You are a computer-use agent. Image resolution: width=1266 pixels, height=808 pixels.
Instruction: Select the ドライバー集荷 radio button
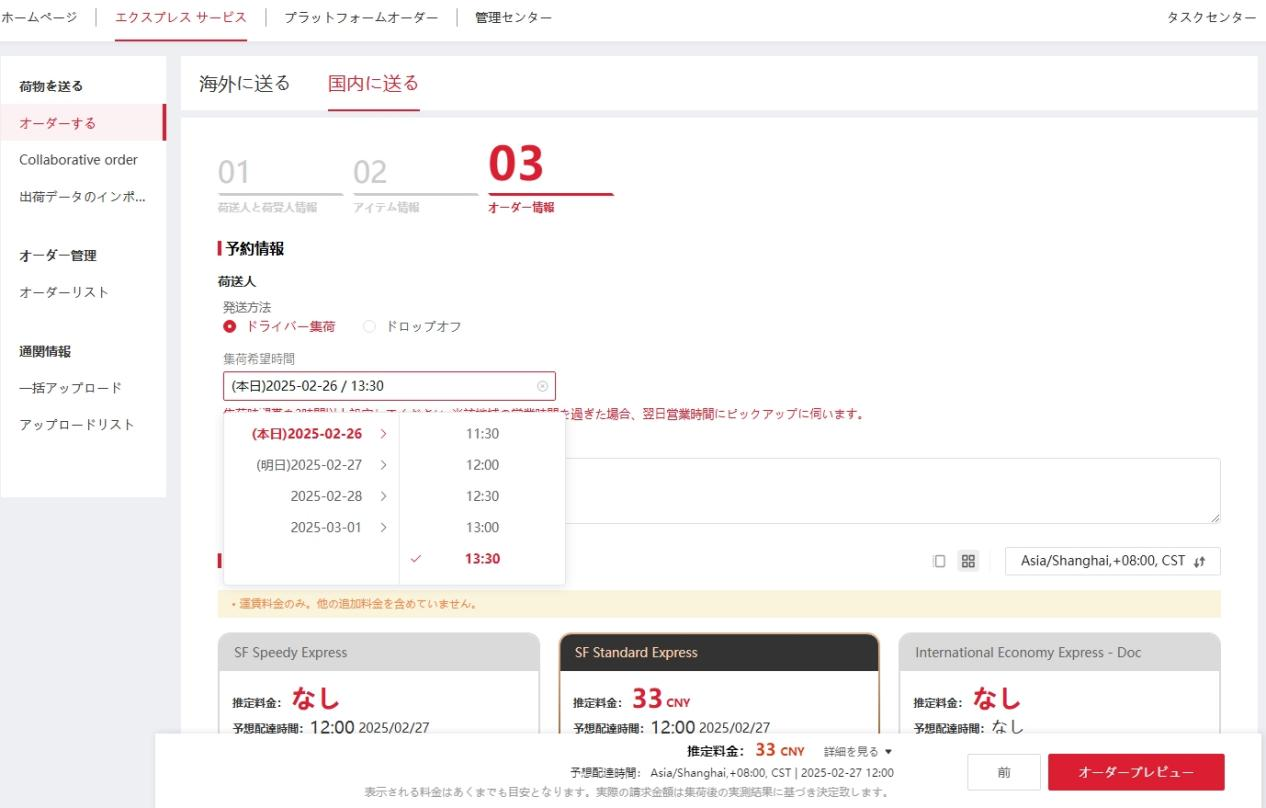click(231, 326)
